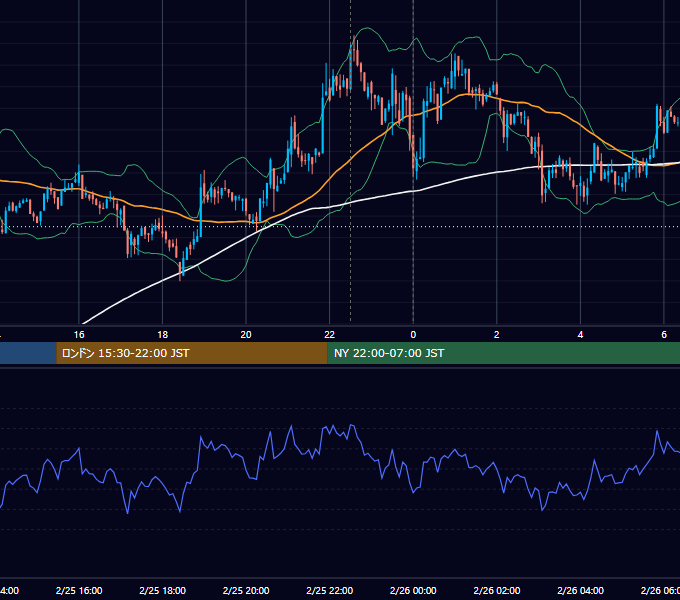Click the 2/26 00:00 time label
The image size is (680, 600).
tap(413, 590)
